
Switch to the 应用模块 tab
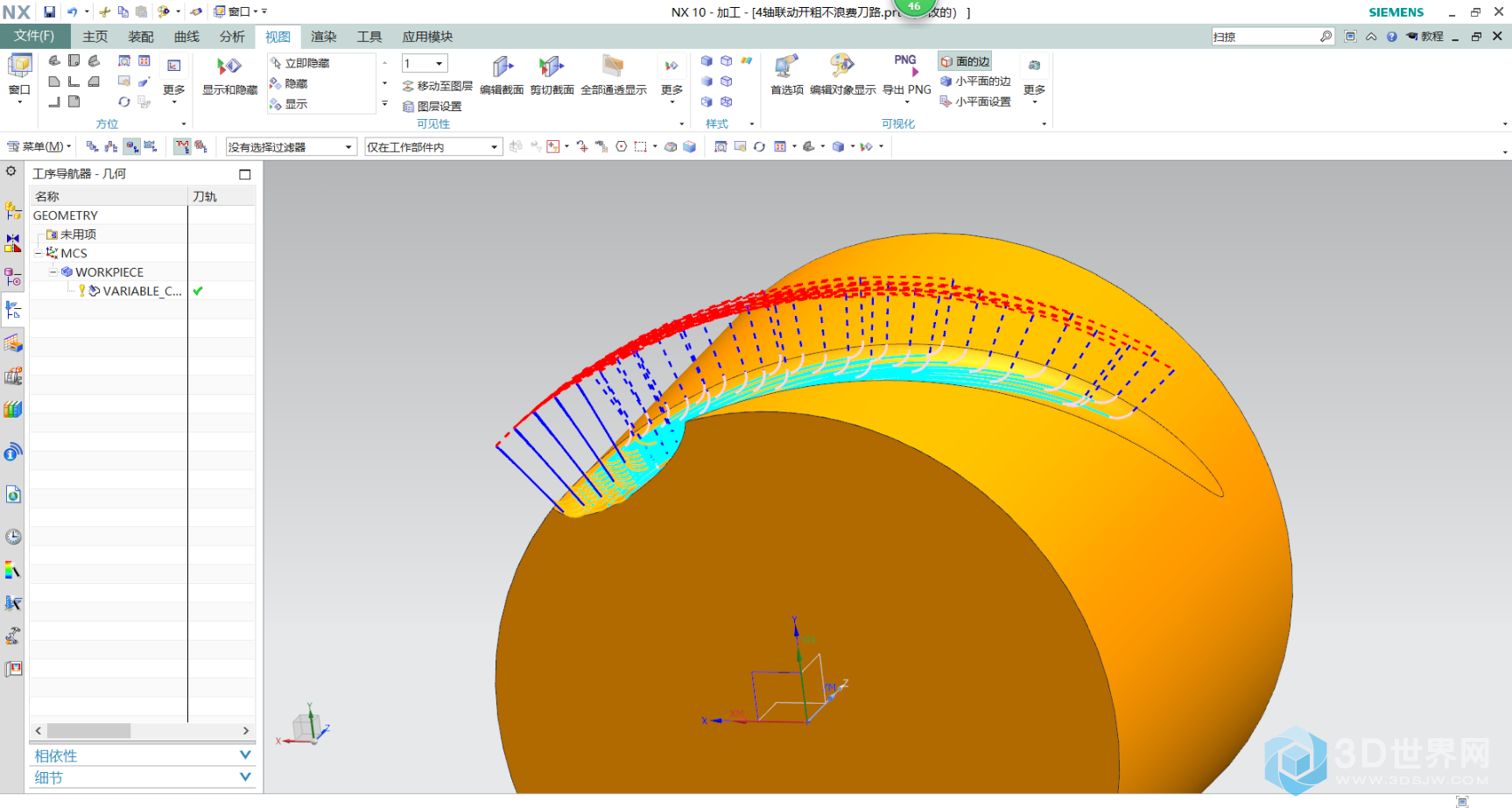pyautogui.click(x=427, y=37)
